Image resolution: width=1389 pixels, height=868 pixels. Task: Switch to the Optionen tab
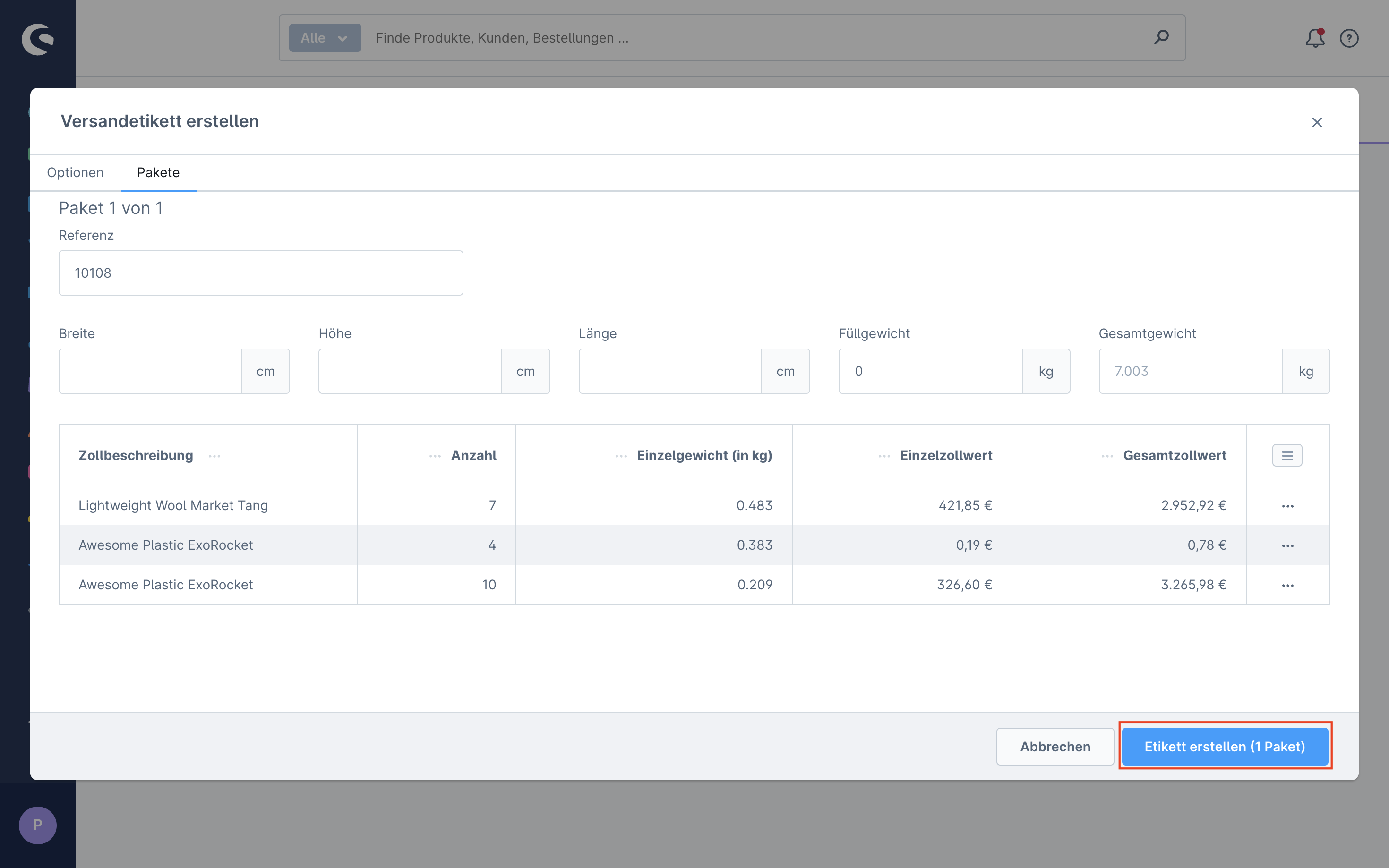(x=75, y=172)
